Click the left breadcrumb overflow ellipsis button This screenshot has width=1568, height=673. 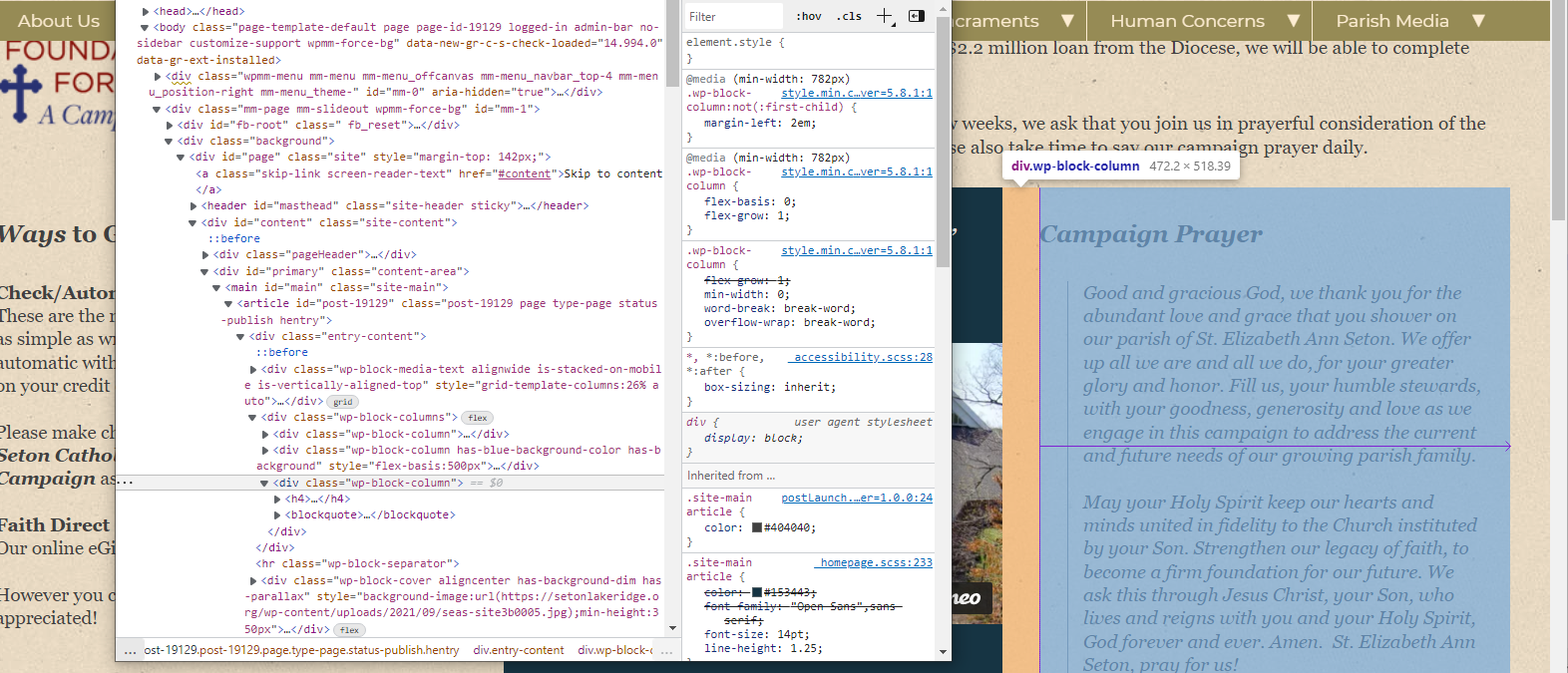pyautogui.click(x=130, y=650)
